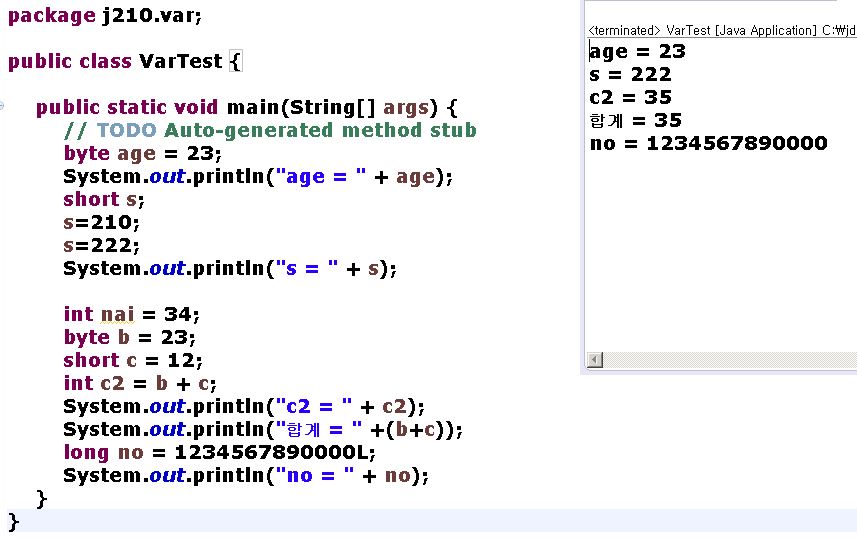Click the 'short s;' declaration

104,199
